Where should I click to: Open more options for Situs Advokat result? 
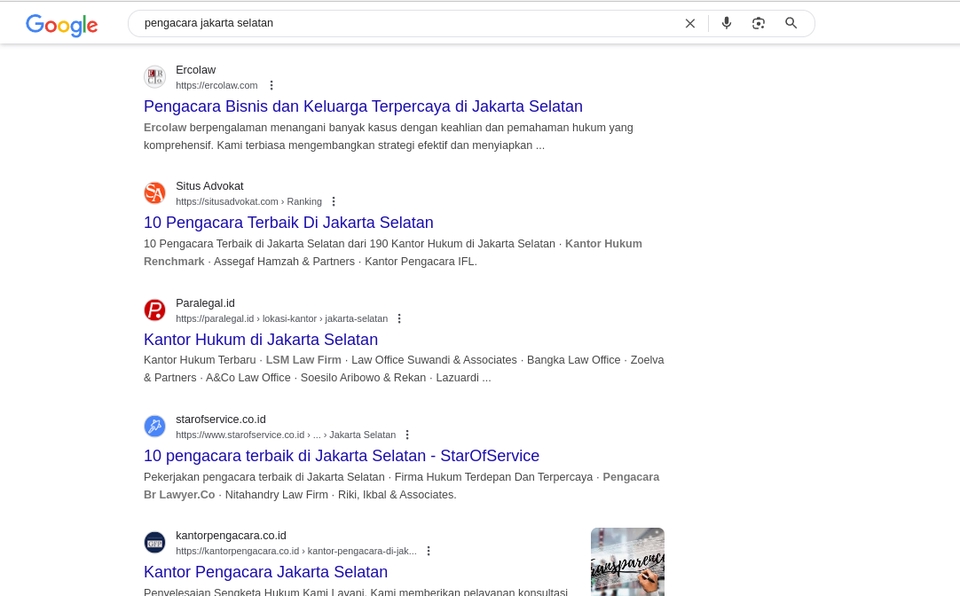[x=334, y=202]
